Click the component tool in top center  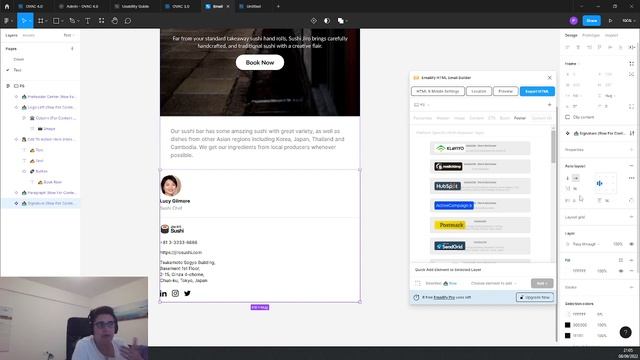click(313, 21)
